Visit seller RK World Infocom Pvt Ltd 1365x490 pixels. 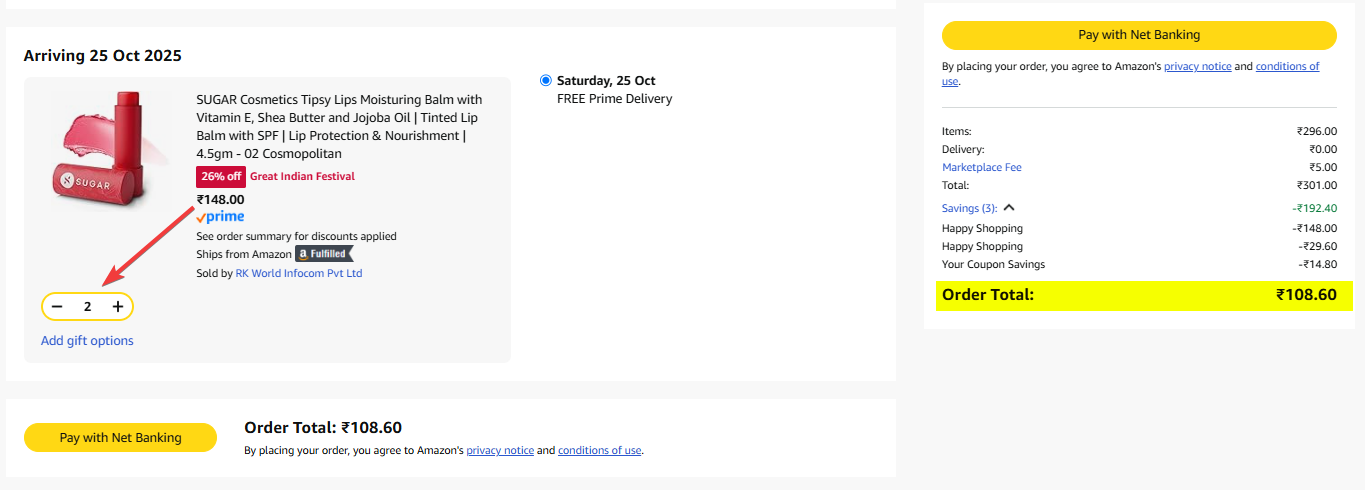(x=298, y=273)
